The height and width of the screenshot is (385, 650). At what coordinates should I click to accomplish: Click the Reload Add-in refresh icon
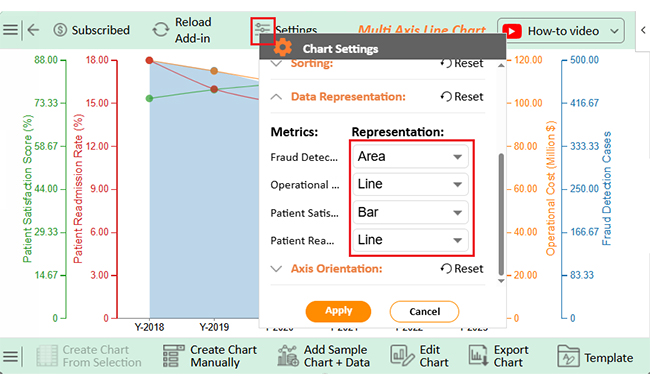click(160, 30)
